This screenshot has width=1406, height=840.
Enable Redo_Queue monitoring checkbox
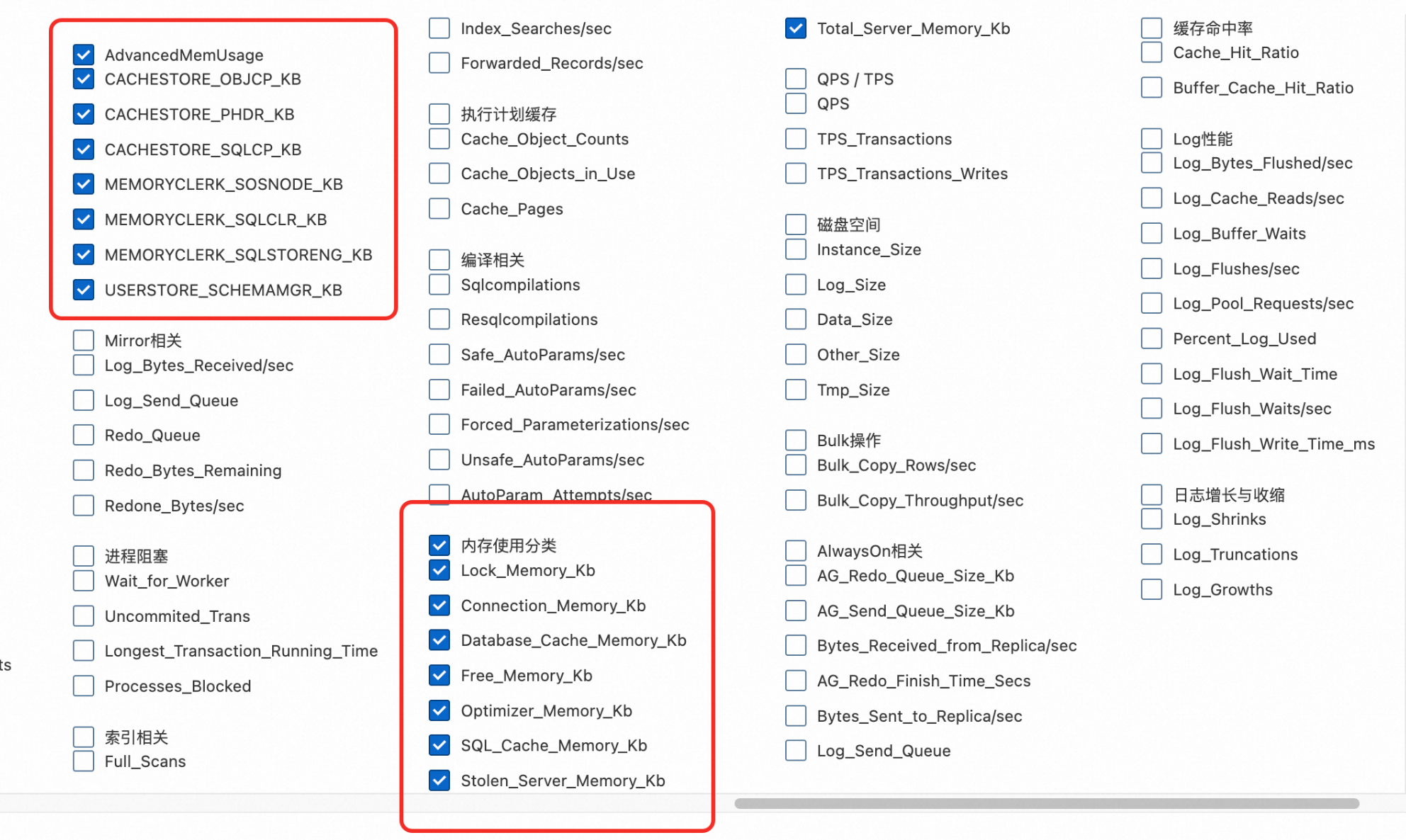click(x=84, y=435)
